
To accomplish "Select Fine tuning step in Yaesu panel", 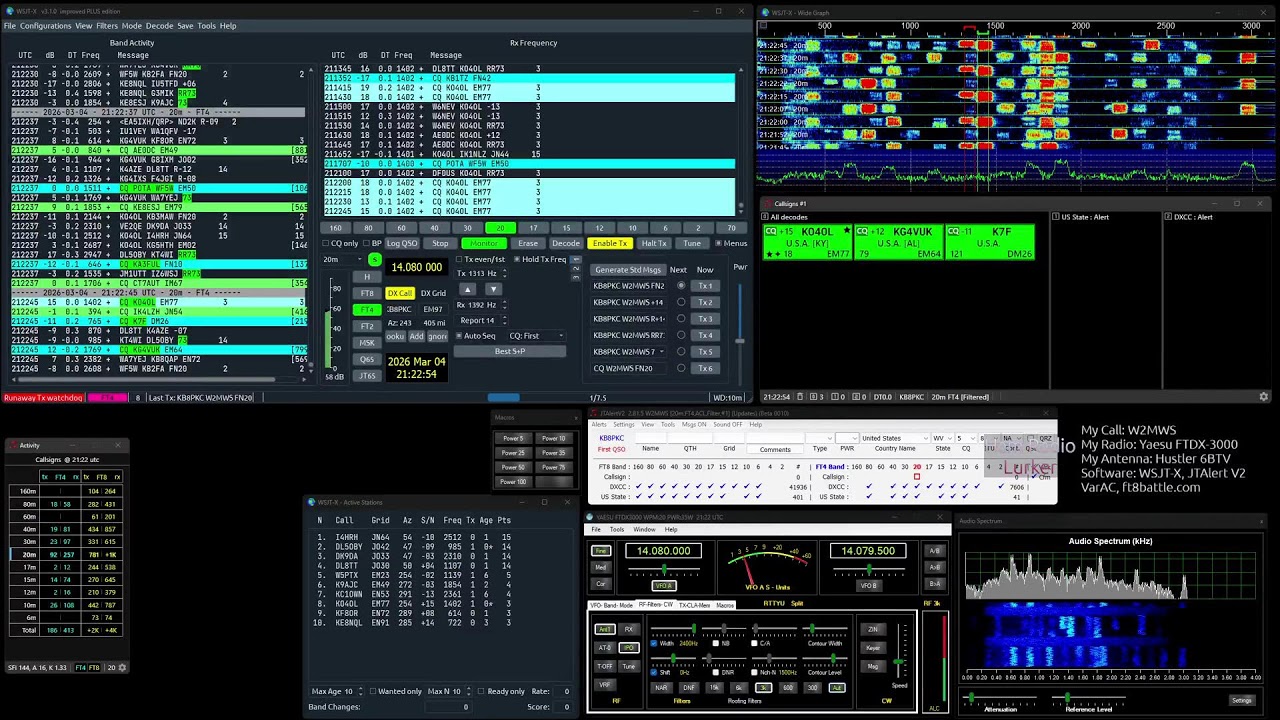I will (x=601, y=551).
